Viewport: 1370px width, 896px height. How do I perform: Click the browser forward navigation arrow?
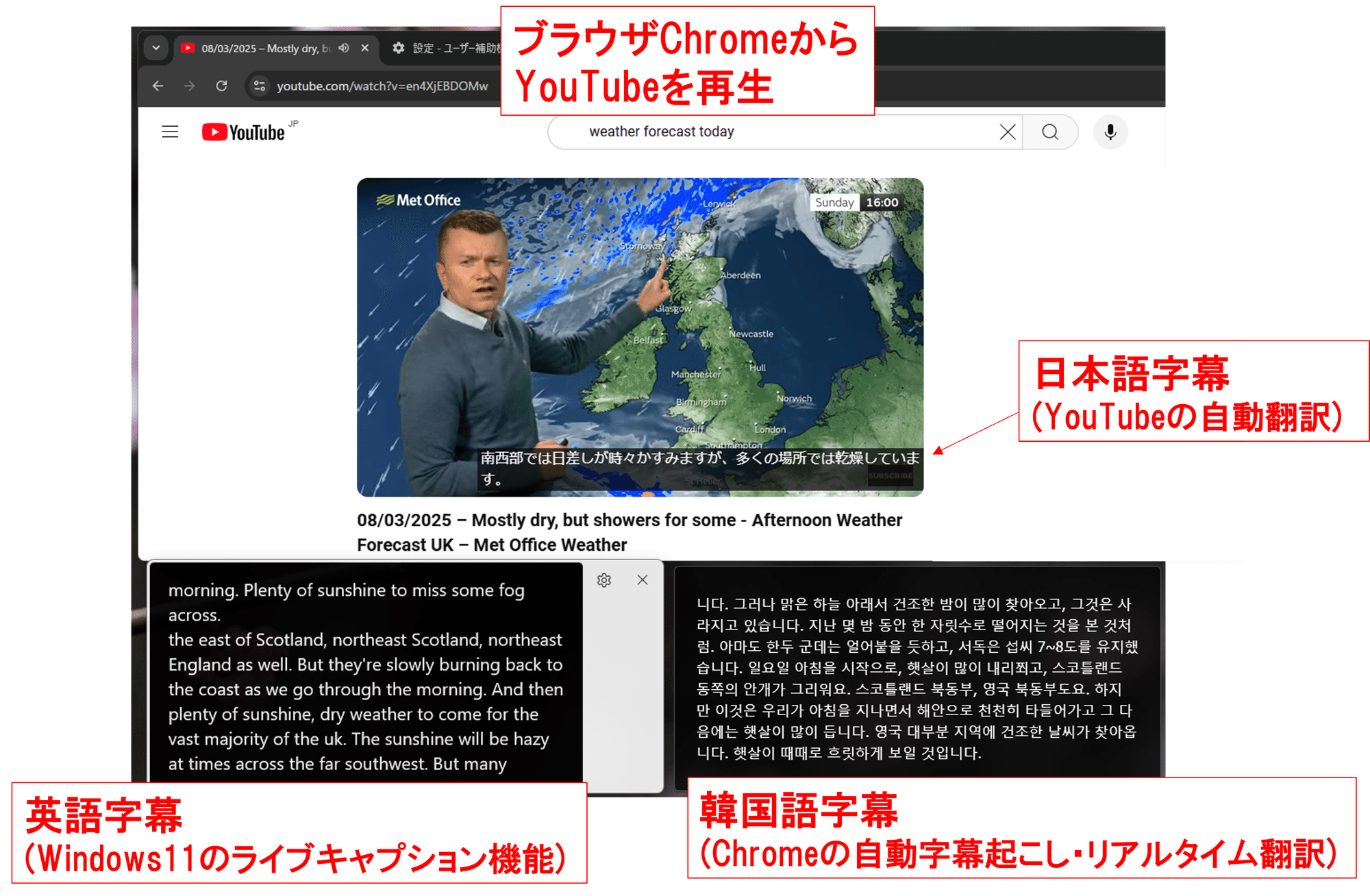point(190,86)
